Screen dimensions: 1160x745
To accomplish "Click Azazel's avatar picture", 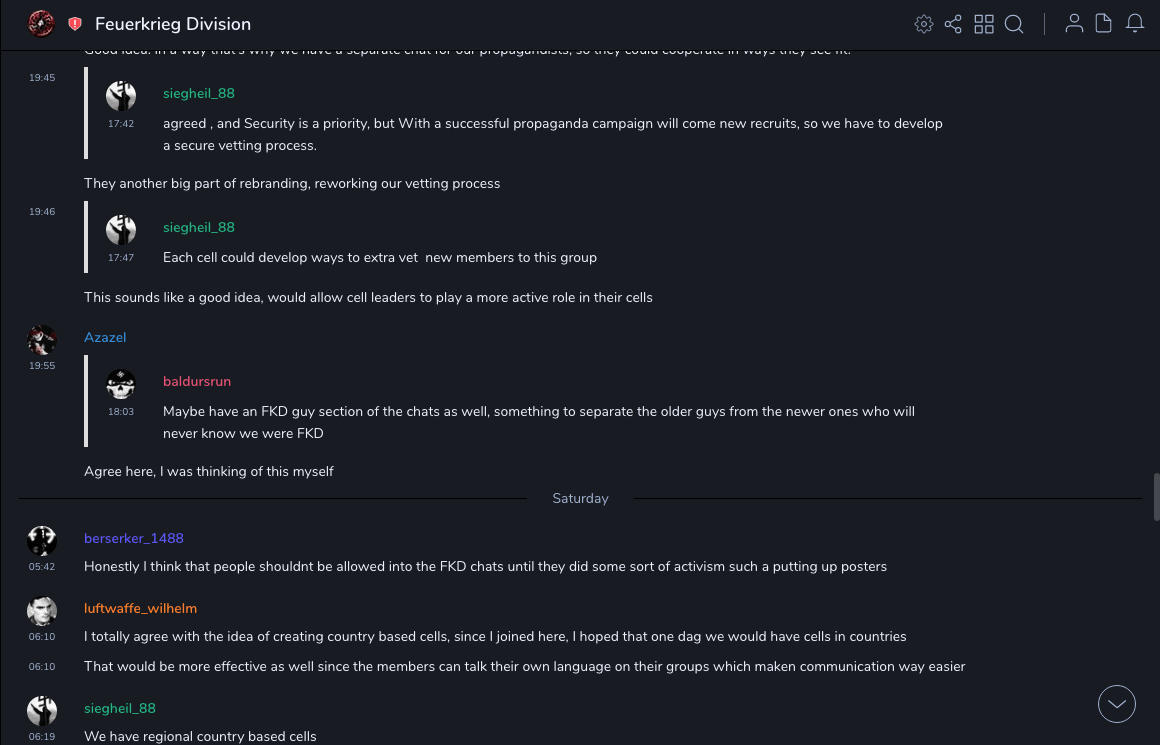I will pyautogui.click(x=42, y=340).
